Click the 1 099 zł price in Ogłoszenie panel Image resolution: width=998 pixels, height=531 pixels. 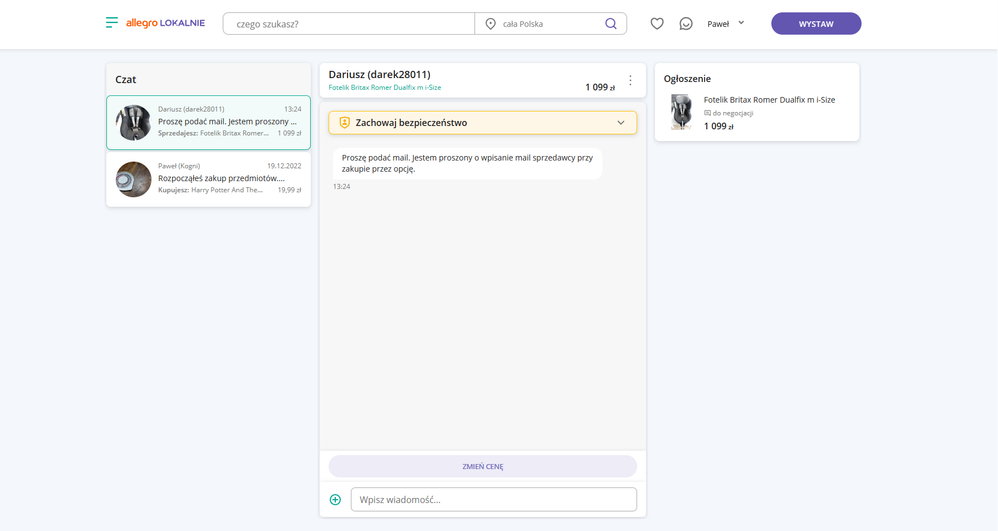718,126
